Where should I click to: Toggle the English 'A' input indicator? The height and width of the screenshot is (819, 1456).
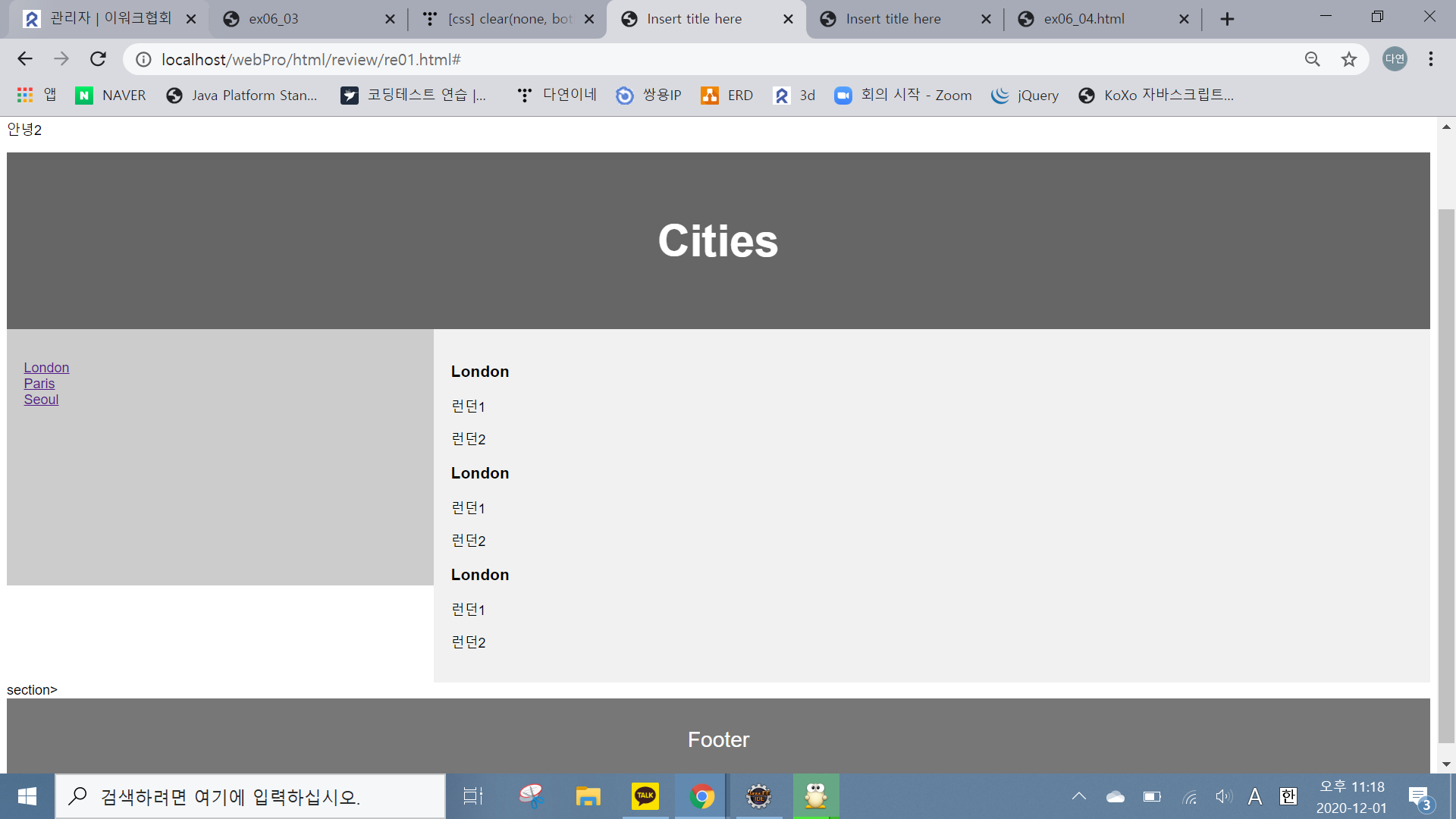tap(1255, 796)
